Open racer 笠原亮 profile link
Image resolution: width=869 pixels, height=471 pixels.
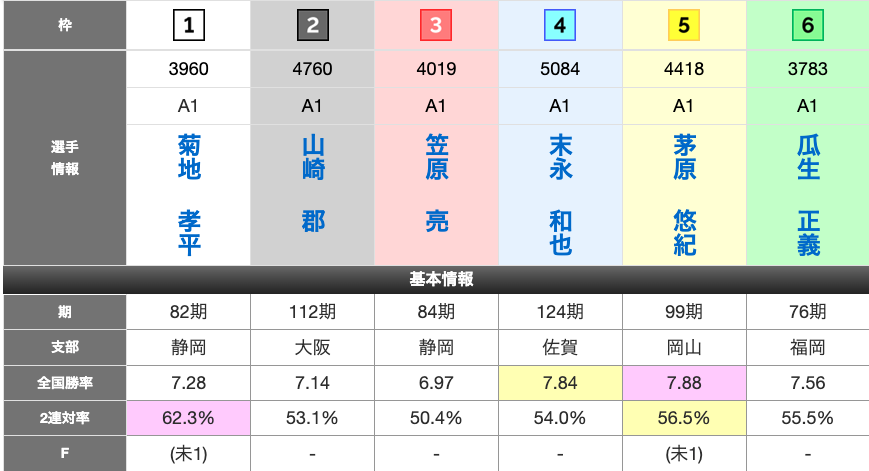click(x=436, y=185)
